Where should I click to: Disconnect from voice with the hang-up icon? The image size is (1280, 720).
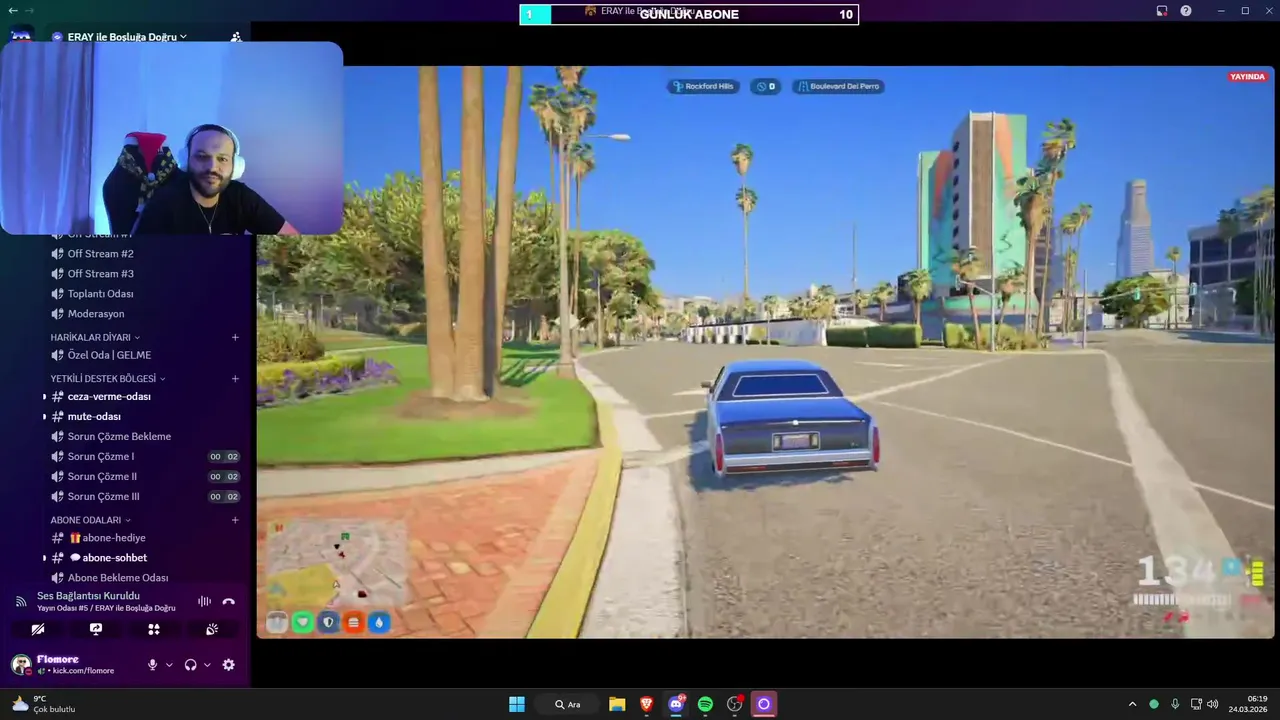click(228, 601)
